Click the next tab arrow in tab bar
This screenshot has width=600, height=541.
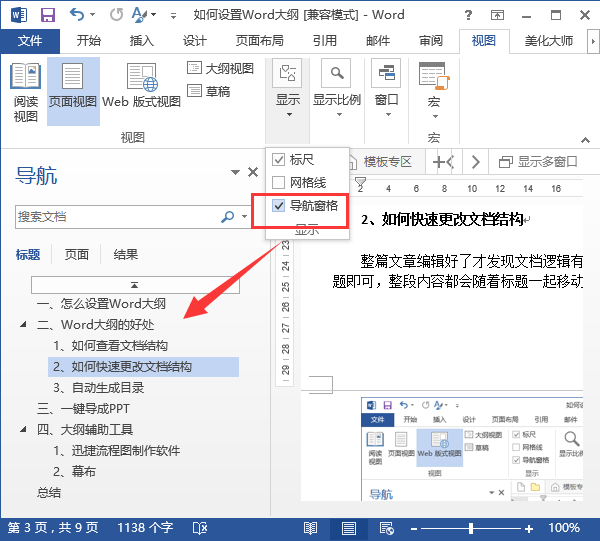[x=475, y=162]
